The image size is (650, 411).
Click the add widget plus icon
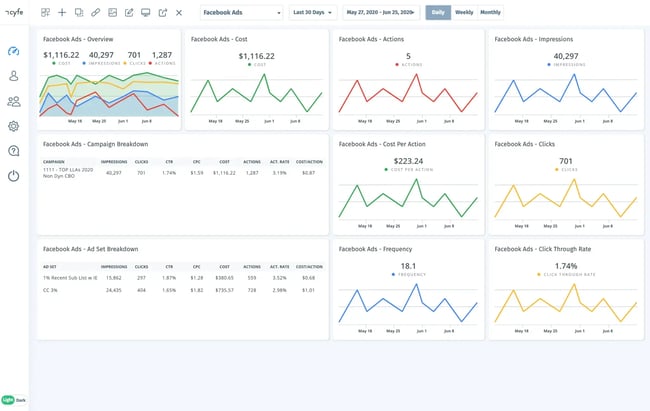(x=62, y=13)
